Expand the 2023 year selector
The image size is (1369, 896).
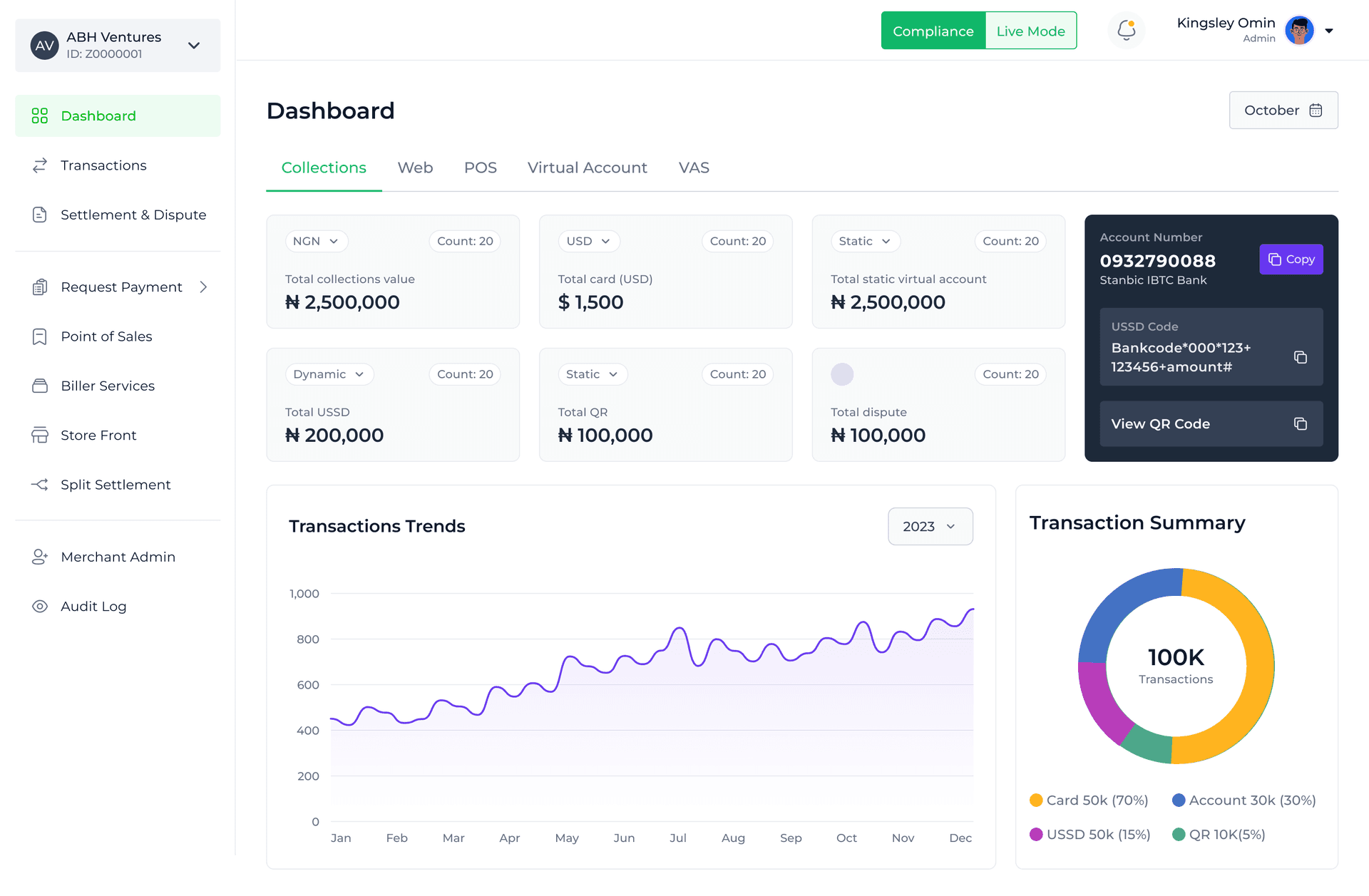click(x=929, y=526)
